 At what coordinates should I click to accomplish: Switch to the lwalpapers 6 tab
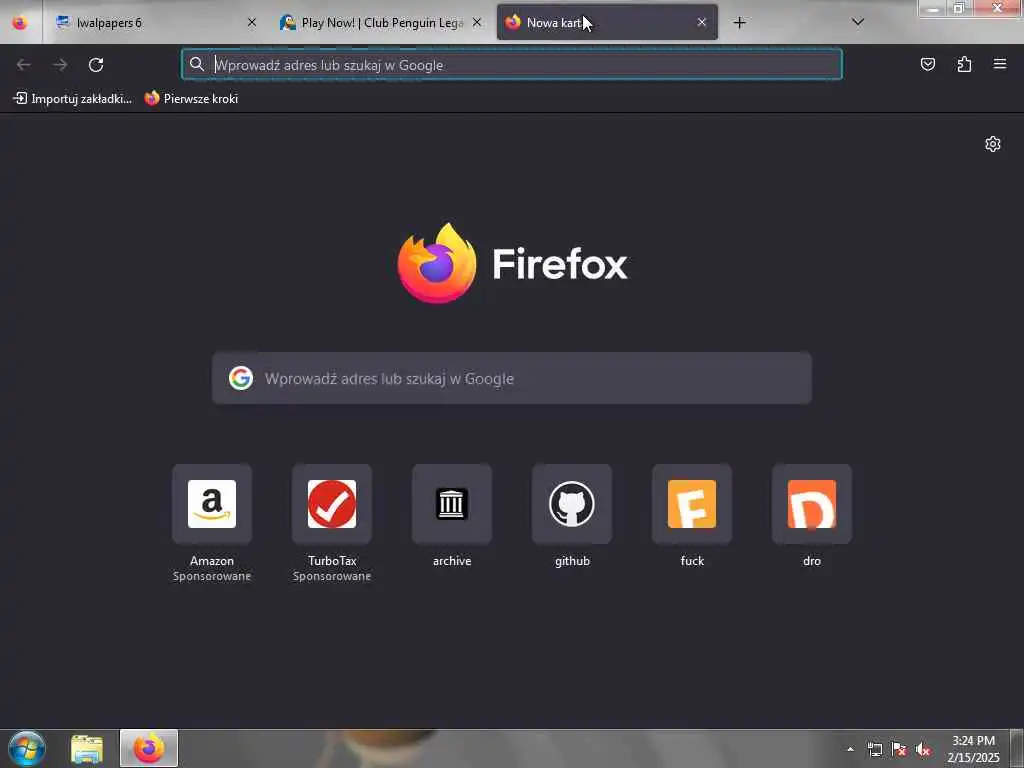point(155,23)
